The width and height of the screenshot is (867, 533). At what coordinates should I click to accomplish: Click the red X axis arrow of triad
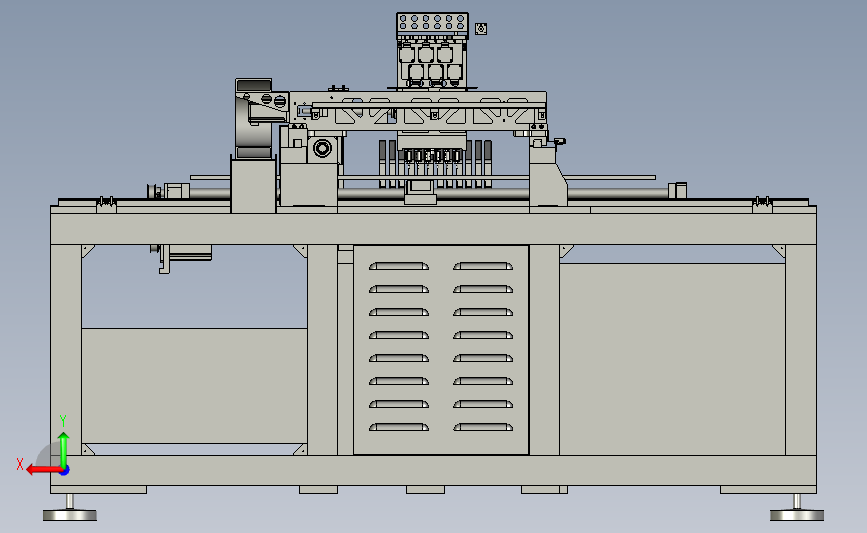tap(42, 470)
